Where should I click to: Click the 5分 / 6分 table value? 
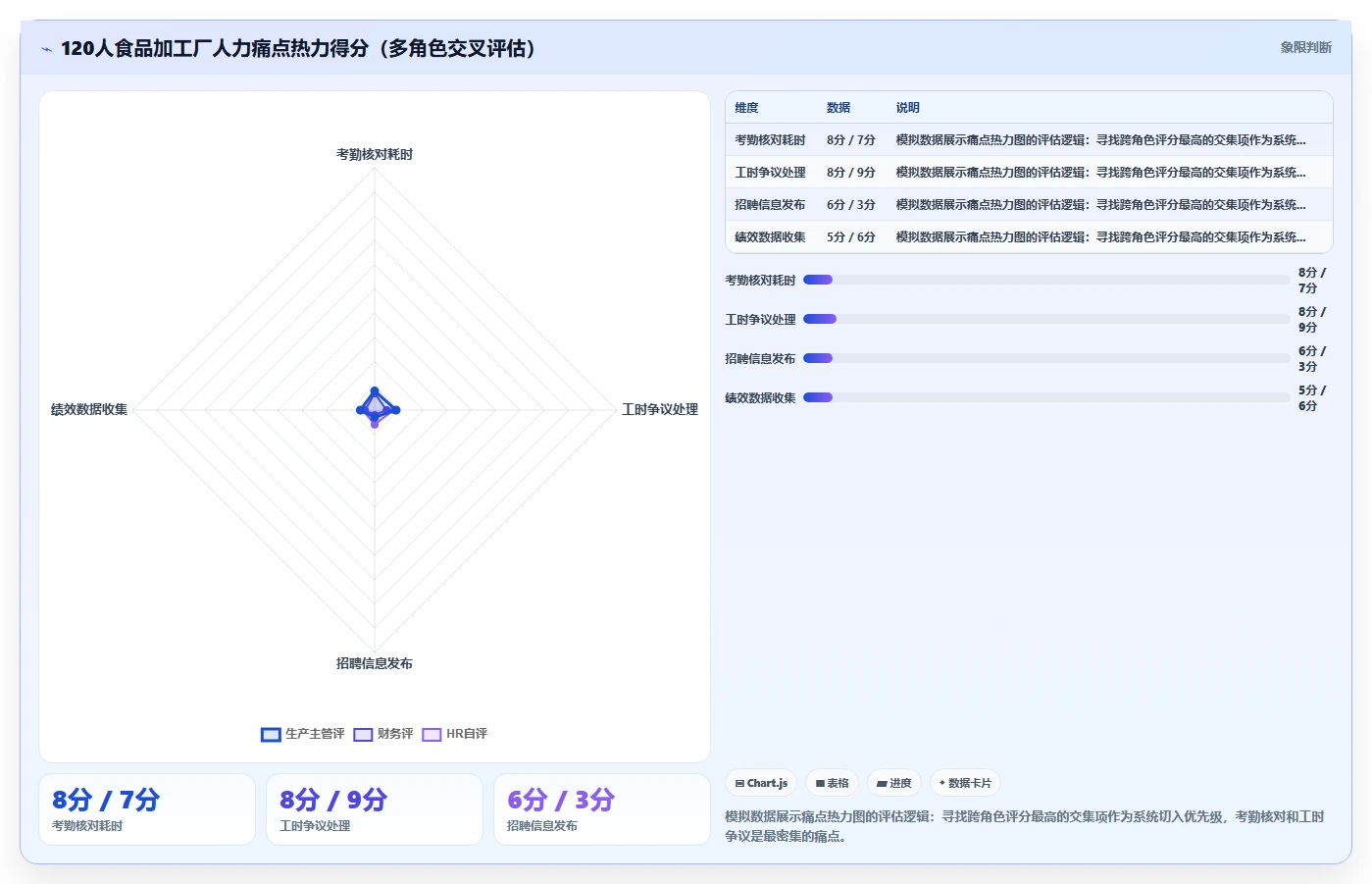click(851, 237)
